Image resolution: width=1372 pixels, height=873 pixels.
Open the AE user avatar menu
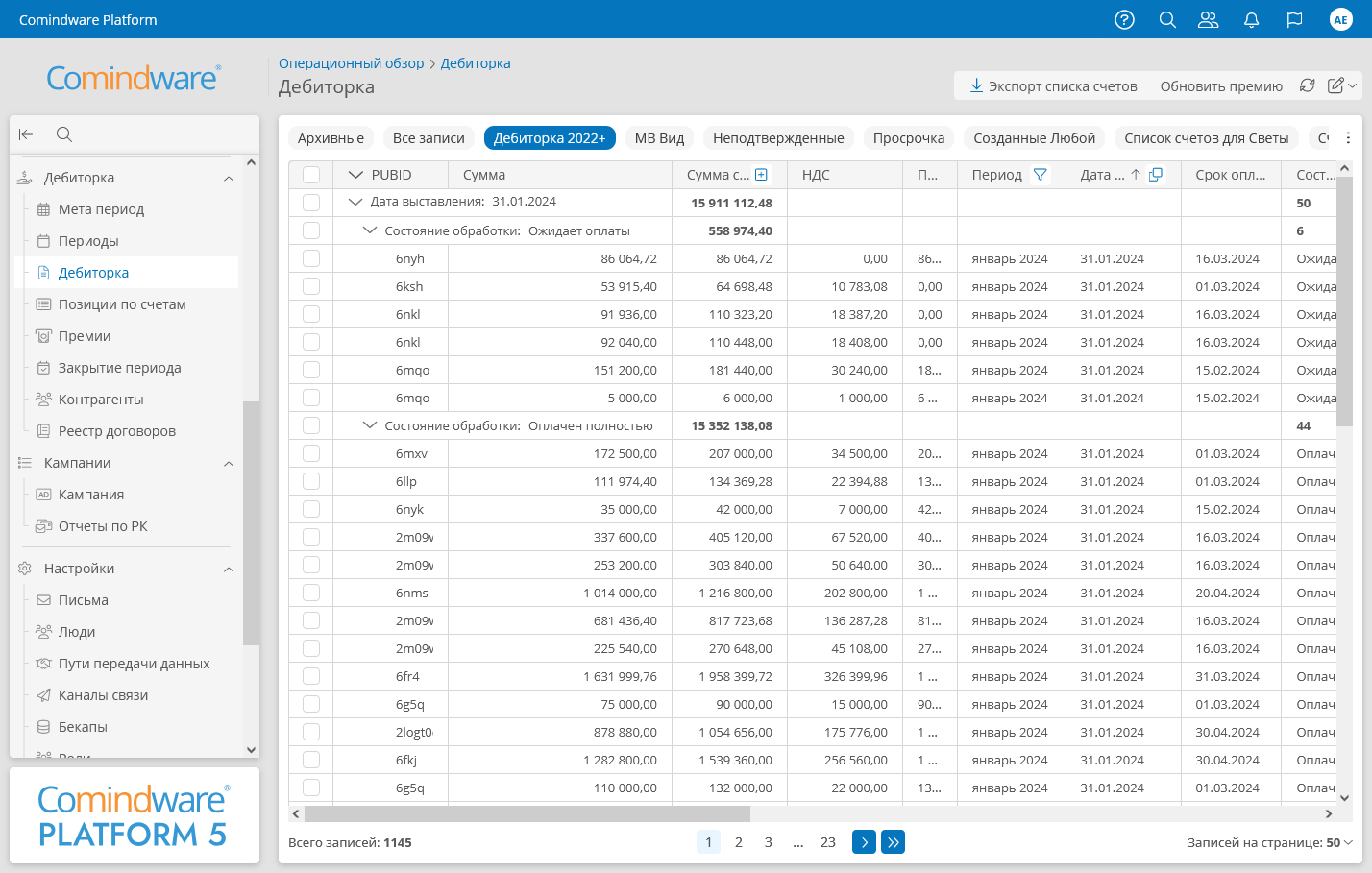(1340, 19)
